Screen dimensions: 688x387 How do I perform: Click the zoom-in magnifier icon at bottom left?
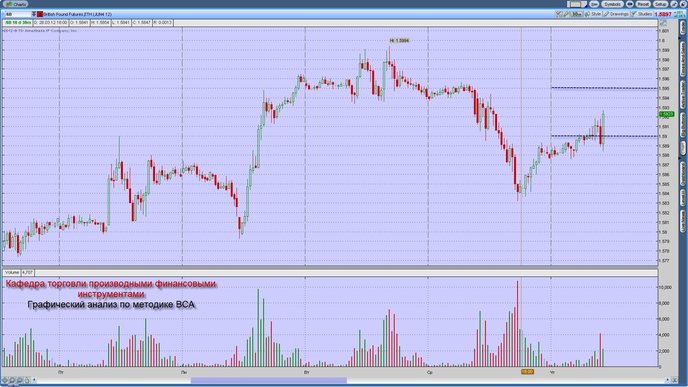[12, 380]
